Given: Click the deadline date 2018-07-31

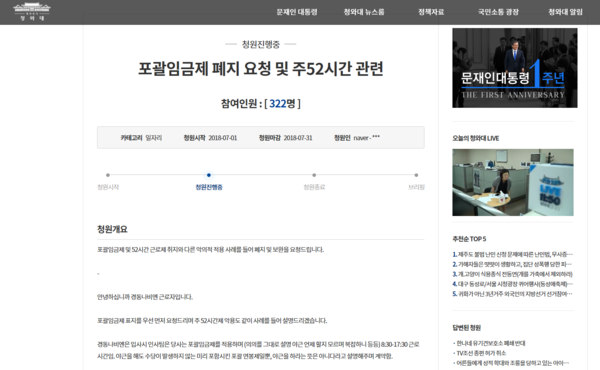Looking at the screenshot, I should pos(298,138).
